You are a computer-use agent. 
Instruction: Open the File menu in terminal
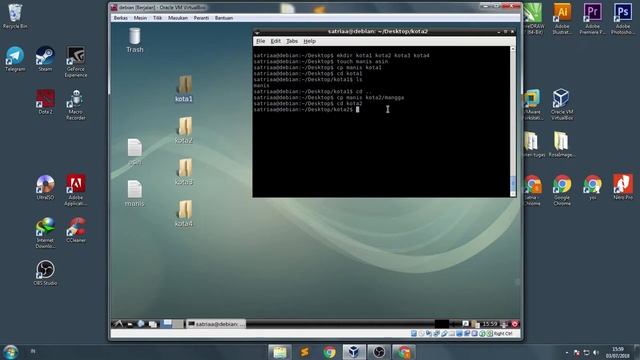(260, 41)
